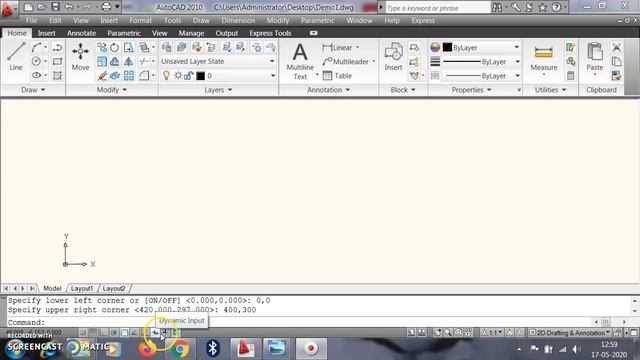
Task: Select the Line drawing tool
Action: coord(16,57)
